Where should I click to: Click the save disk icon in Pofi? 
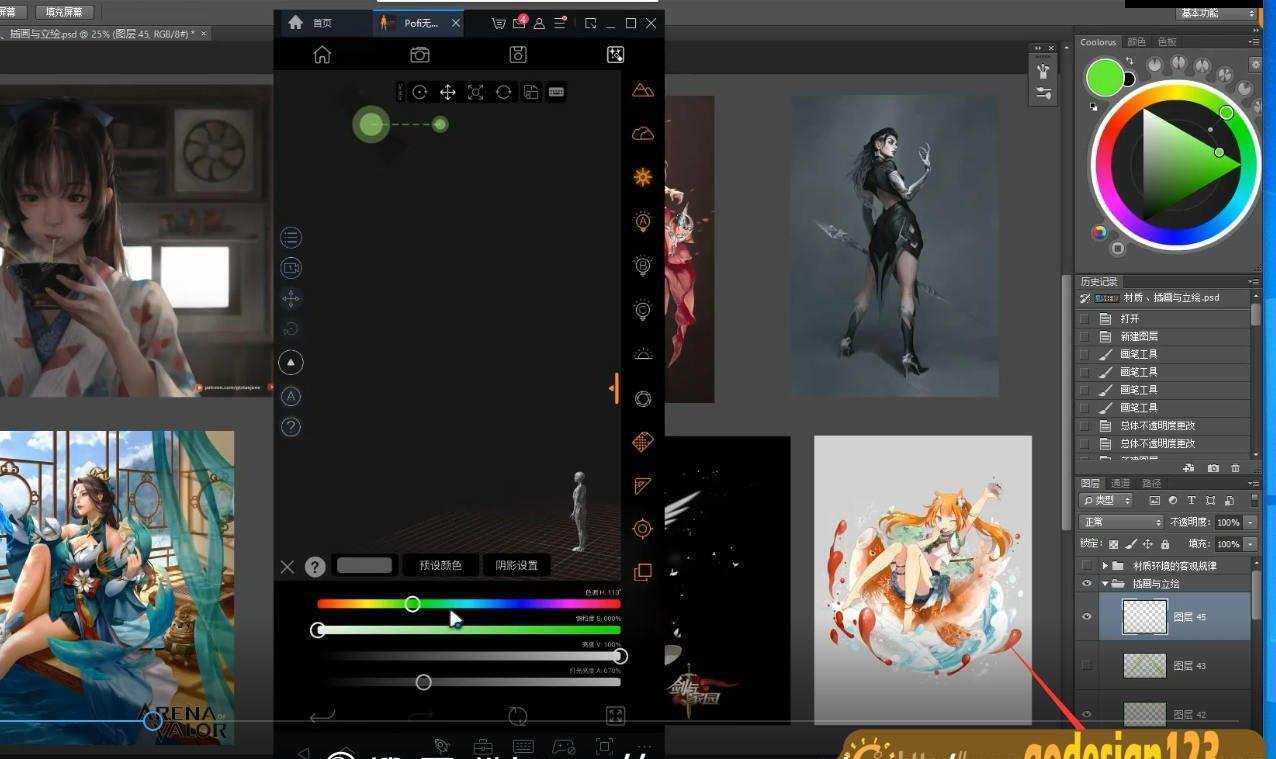pyautogui.click(x=518, y=55)
